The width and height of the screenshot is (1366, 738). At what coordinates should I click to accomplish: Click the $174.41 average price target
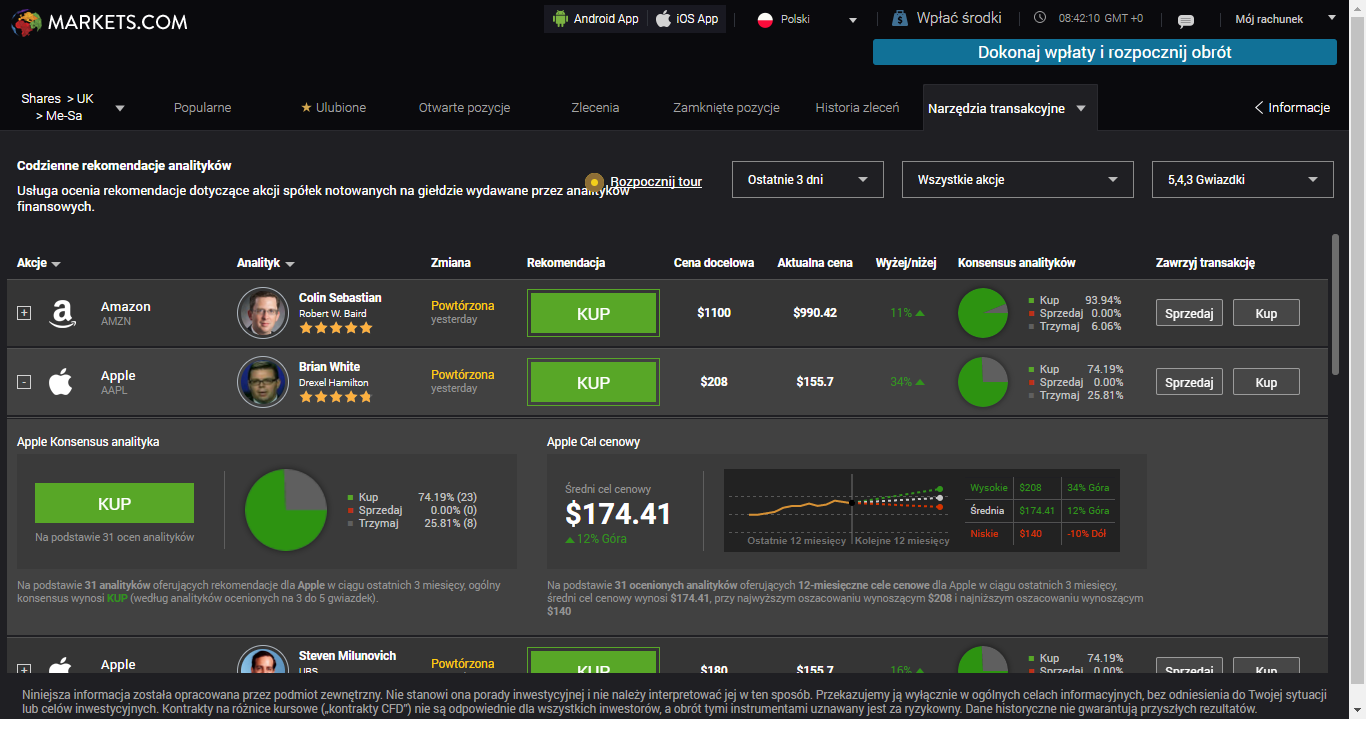click(x=618, y=514)
